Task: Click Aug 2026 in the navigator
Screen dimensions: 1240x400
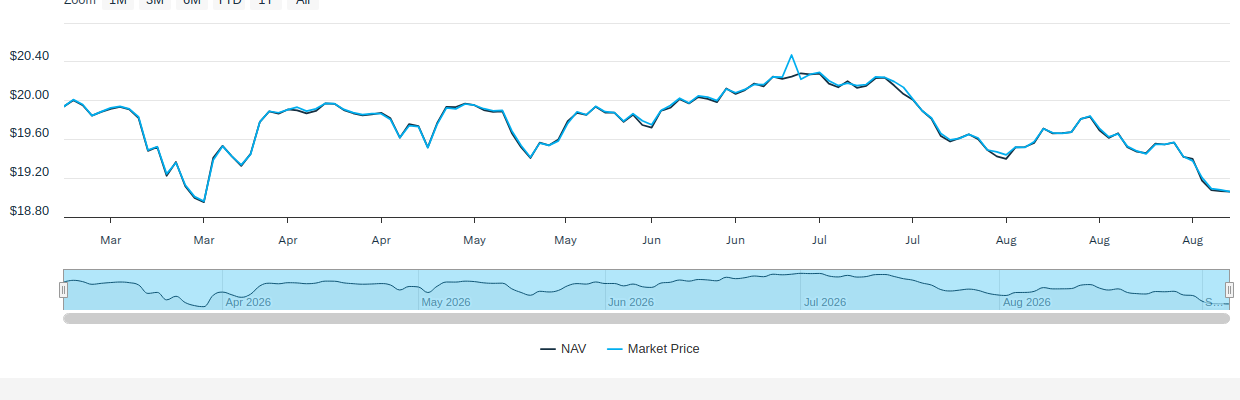Action: (x=1027, y=302)
